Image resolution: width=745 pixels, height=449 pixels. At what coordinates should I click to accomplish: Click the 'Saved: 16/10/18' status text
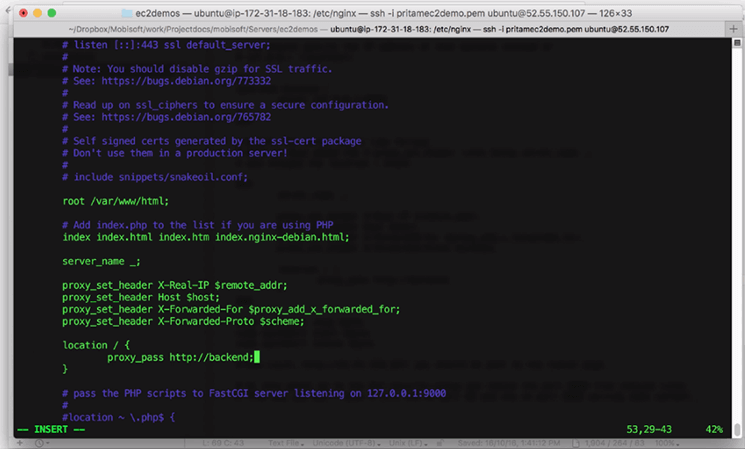(x=509, y=443)
